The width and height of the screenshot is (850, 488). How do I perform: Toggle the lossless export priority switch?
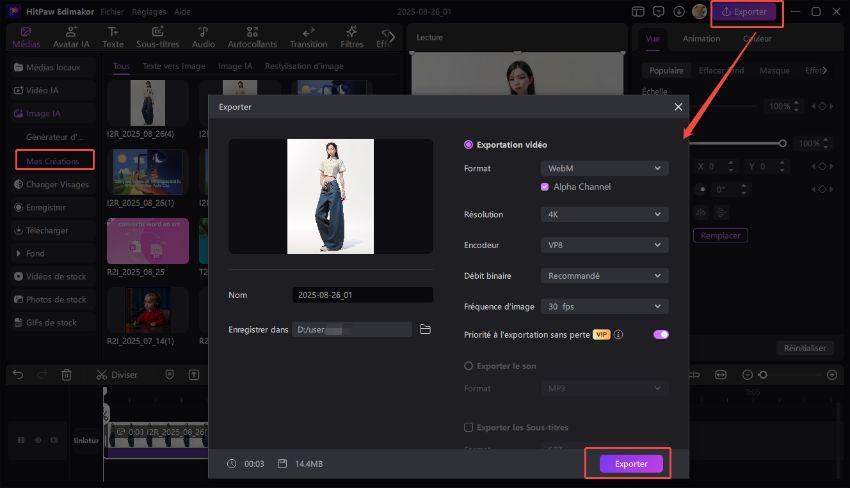click(x=660, y=335)
